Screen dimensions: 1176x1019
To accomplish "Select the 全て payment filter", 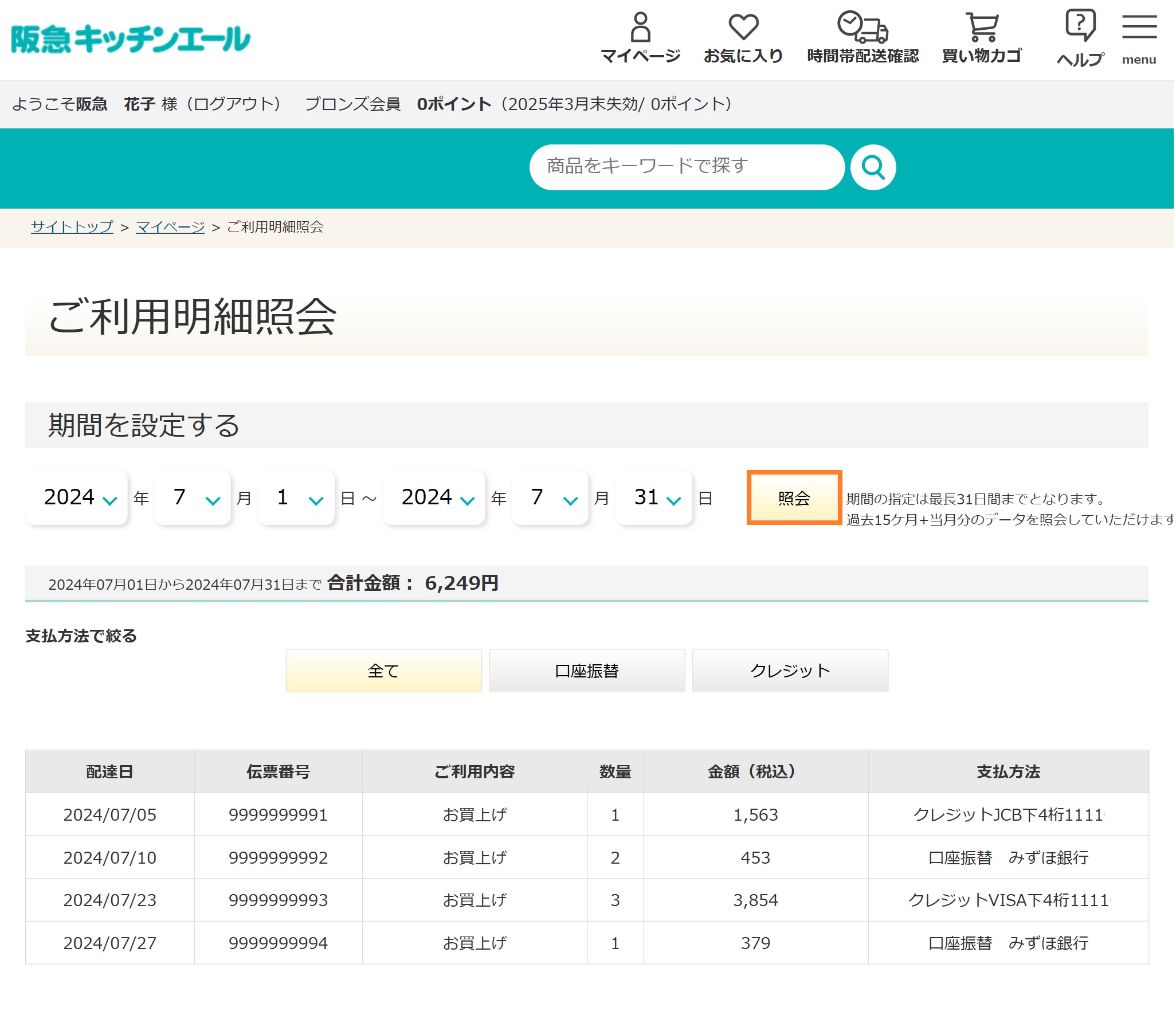I will coord(382,671).
